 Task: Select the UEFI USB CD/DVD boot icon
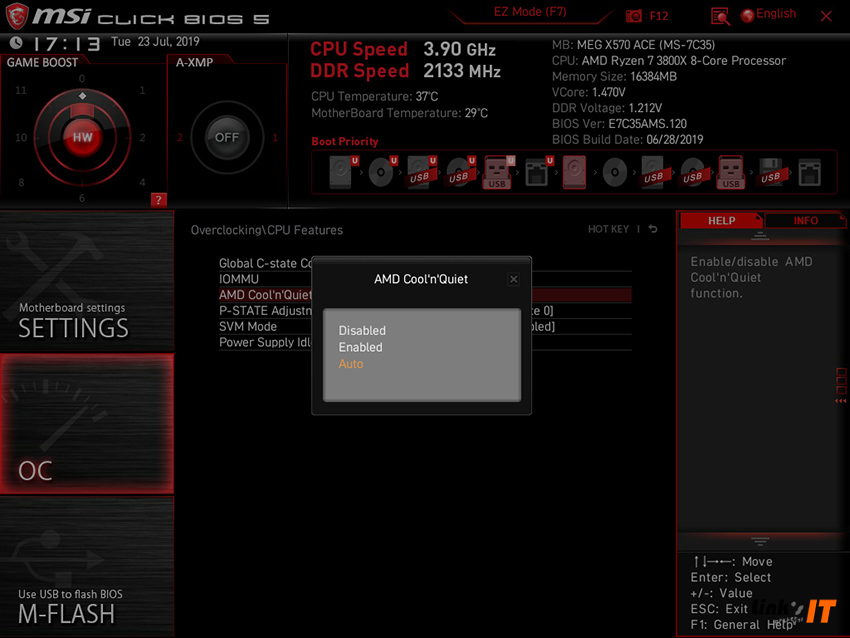point(461,172)
